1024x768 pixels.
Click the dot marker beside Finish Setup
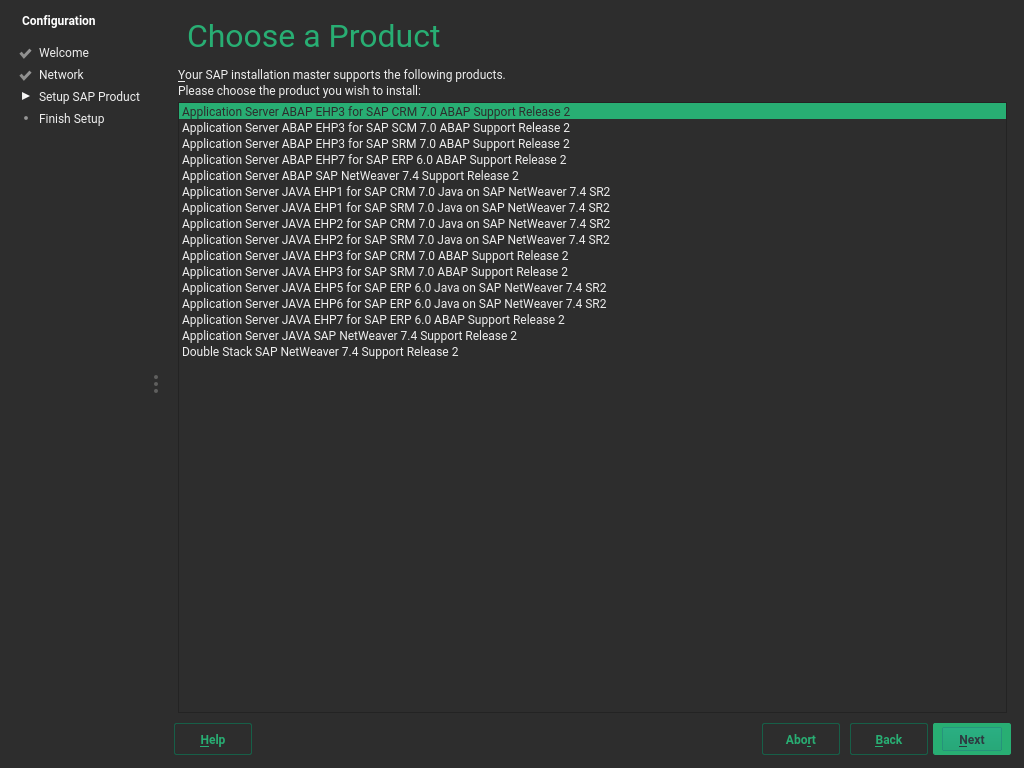coord(24,118)
